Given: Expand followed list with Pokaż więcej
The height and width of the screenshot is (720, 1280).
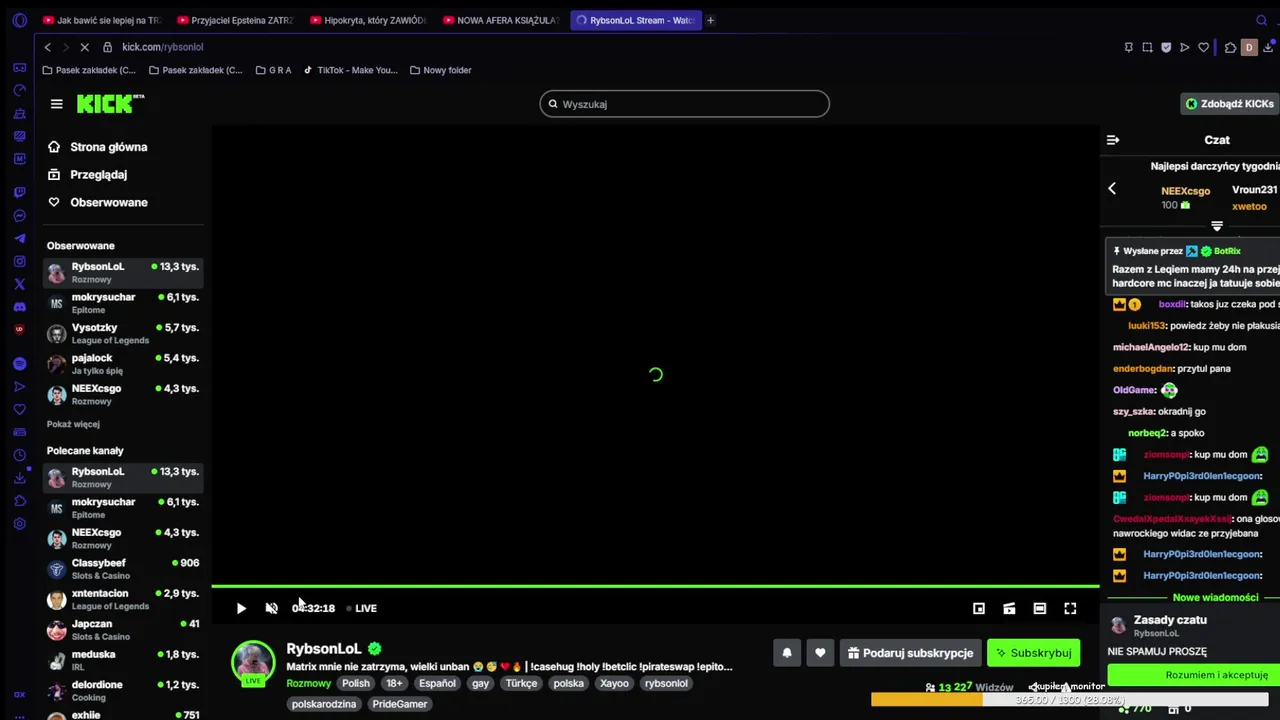Looking at the screenshot, I should [73, 424].
